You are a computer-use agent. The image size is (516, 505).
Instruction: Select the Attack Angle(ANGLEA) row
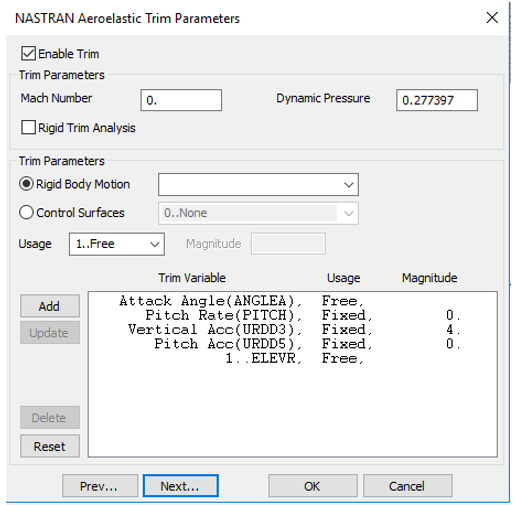coord(292,301)
